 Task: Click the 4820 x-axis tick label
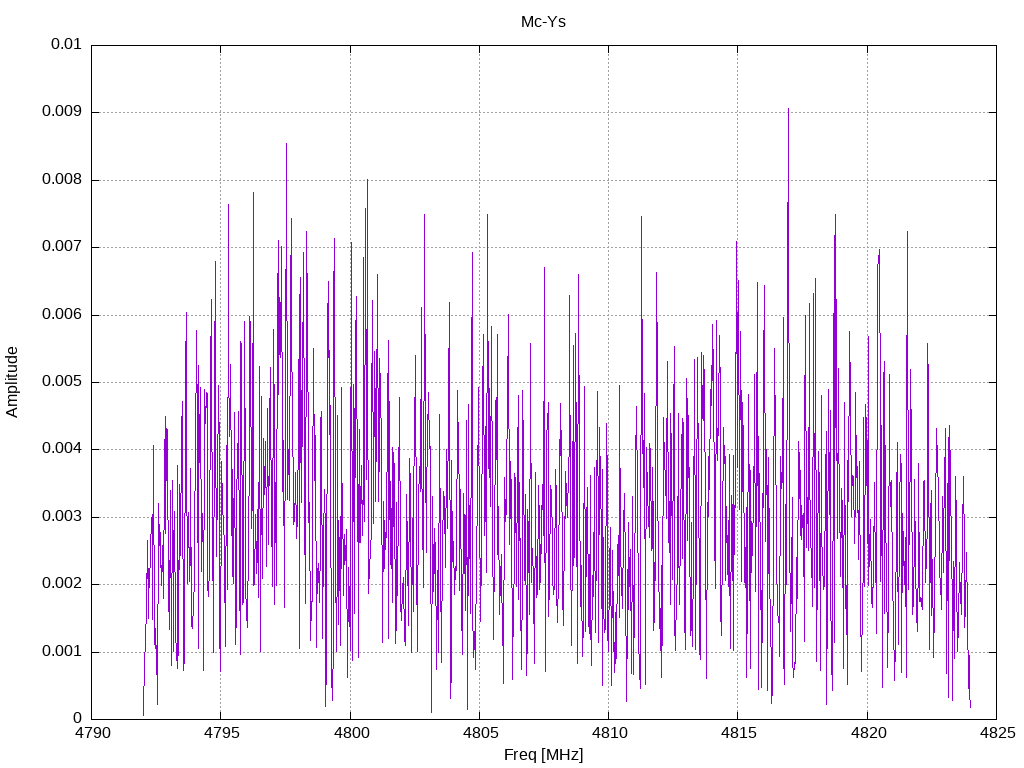point(868,733)
